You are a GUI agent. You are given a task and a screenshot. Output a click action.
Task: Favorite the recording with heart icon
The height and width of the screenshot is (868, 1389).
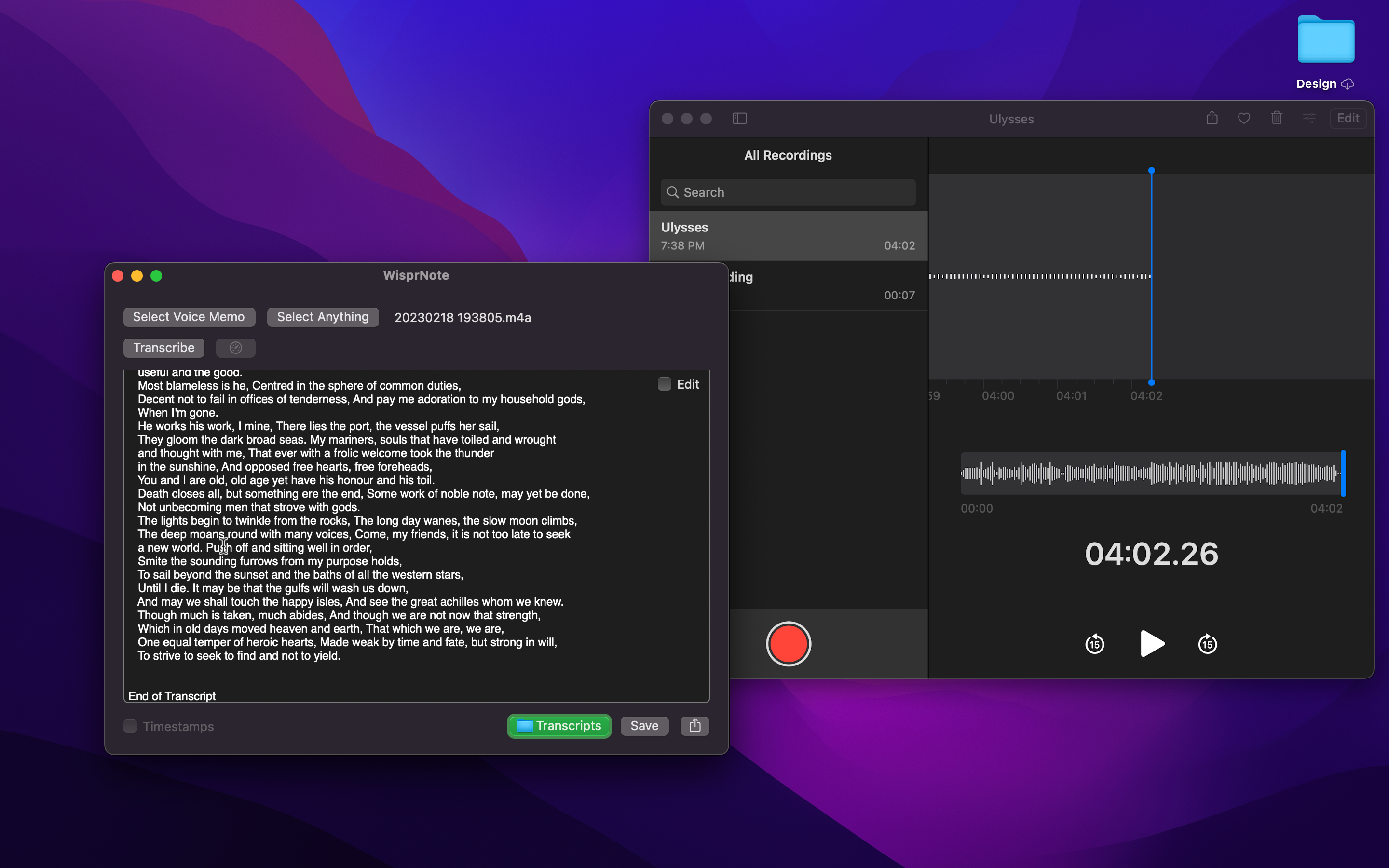pyautogui.click(x=1244, y=118)
